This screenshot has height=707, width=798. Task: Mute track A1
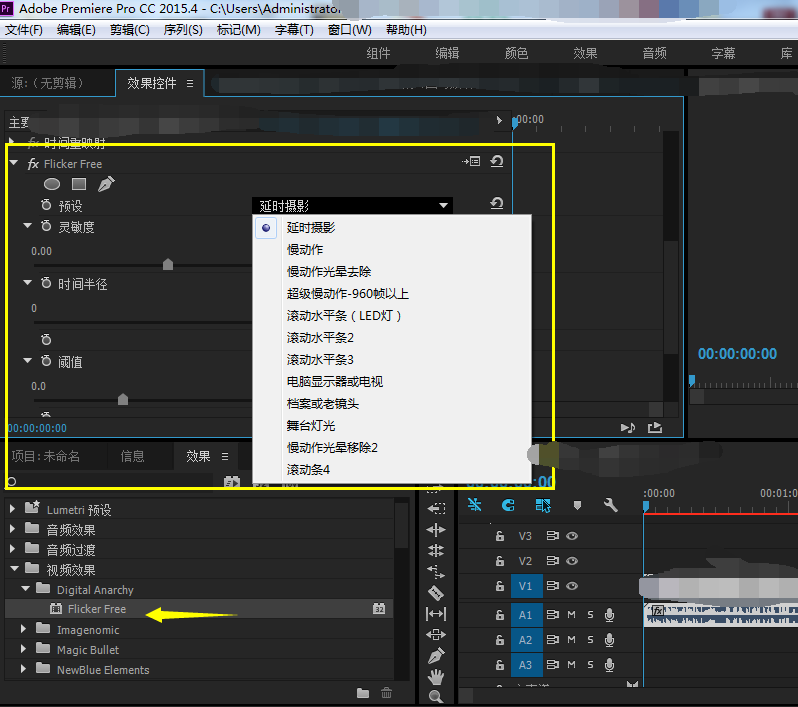click(x=572, y=615)
